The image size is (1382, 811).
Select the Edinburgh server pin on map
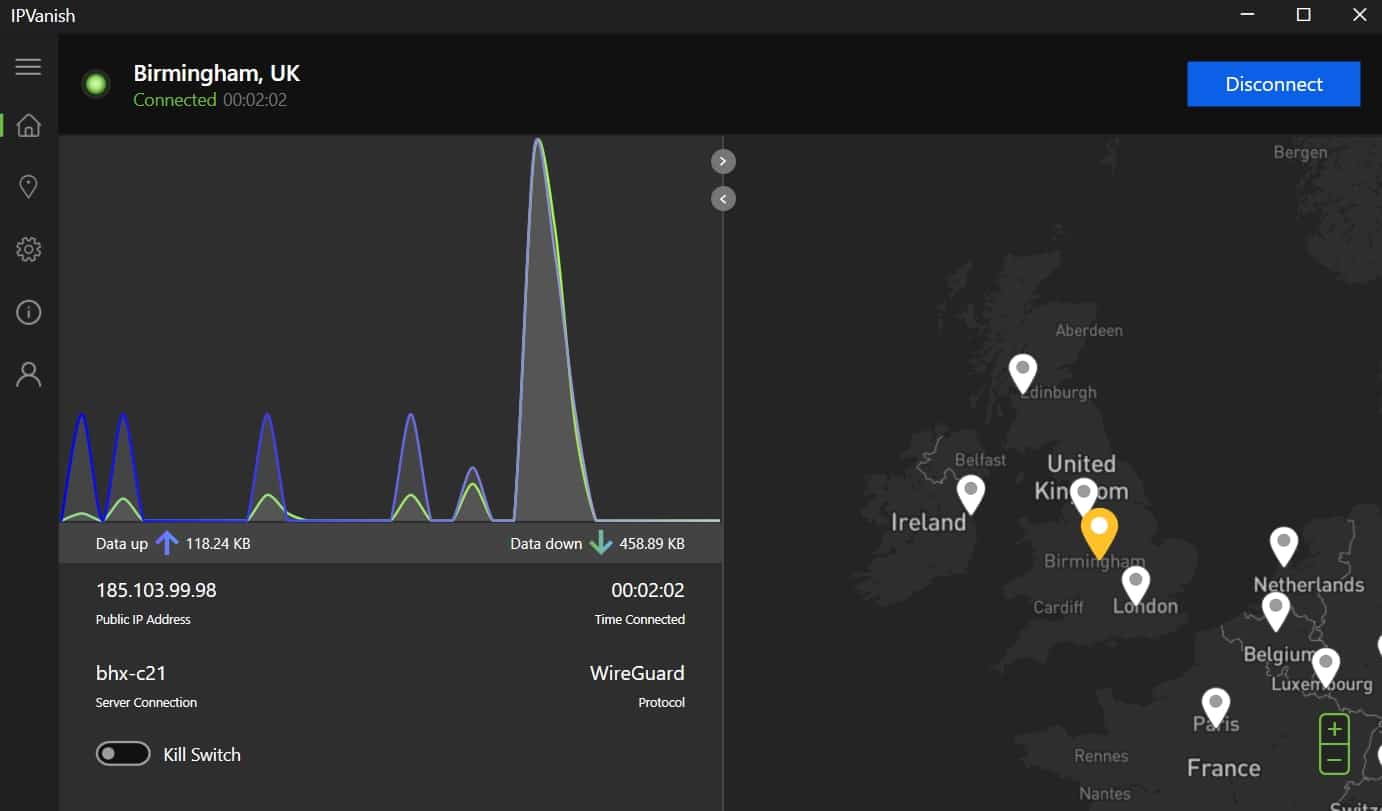[1022, 373]
